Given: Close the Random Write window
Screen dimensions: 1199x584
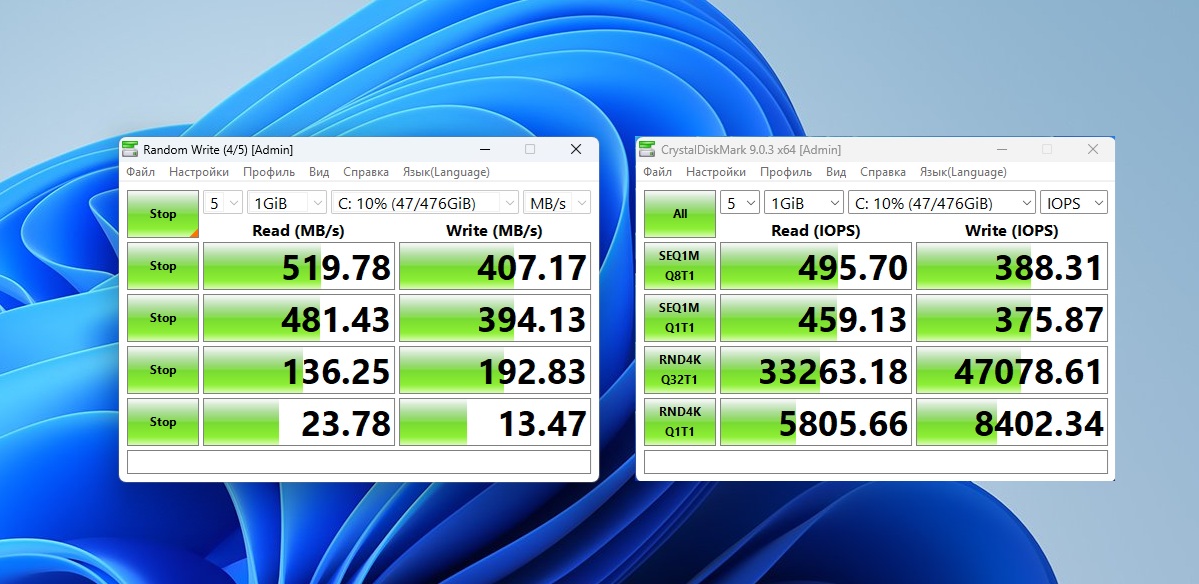Looking at the screenshot, I should pyautogui.click(x=576, y=149).
